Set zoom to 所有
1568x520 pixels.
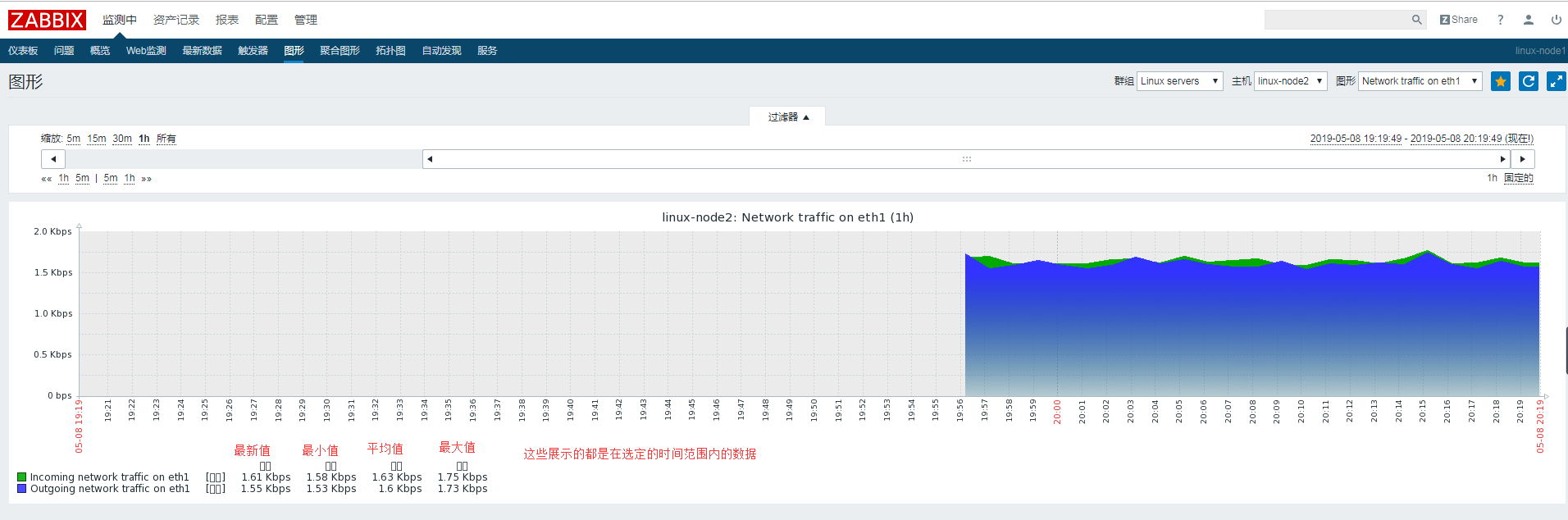[166, 139]
